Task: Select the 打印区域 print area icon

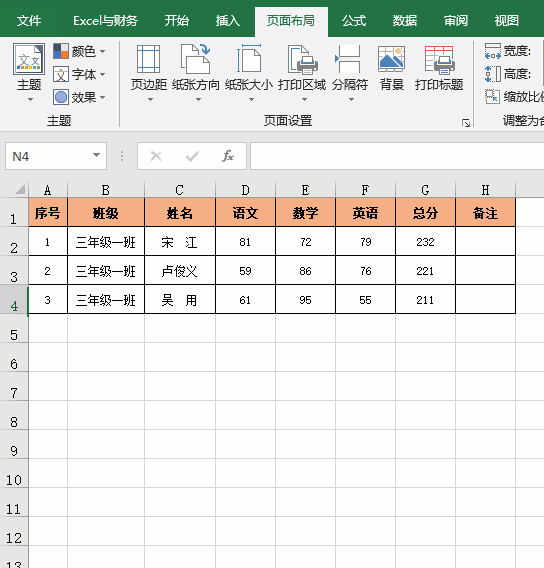Action: pos(302,59)
